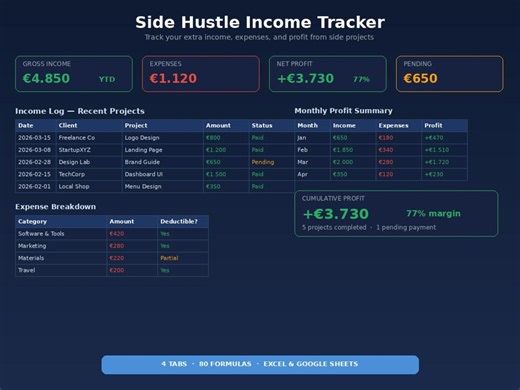Select the '4 TABS · 80 FORMULAS' banner
520x390 pixels.
[x=260, y=364]
